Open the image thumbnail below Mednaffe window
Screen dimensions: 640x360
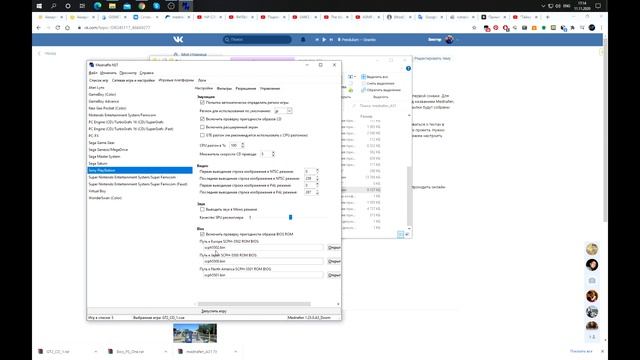tap(195, 333)
